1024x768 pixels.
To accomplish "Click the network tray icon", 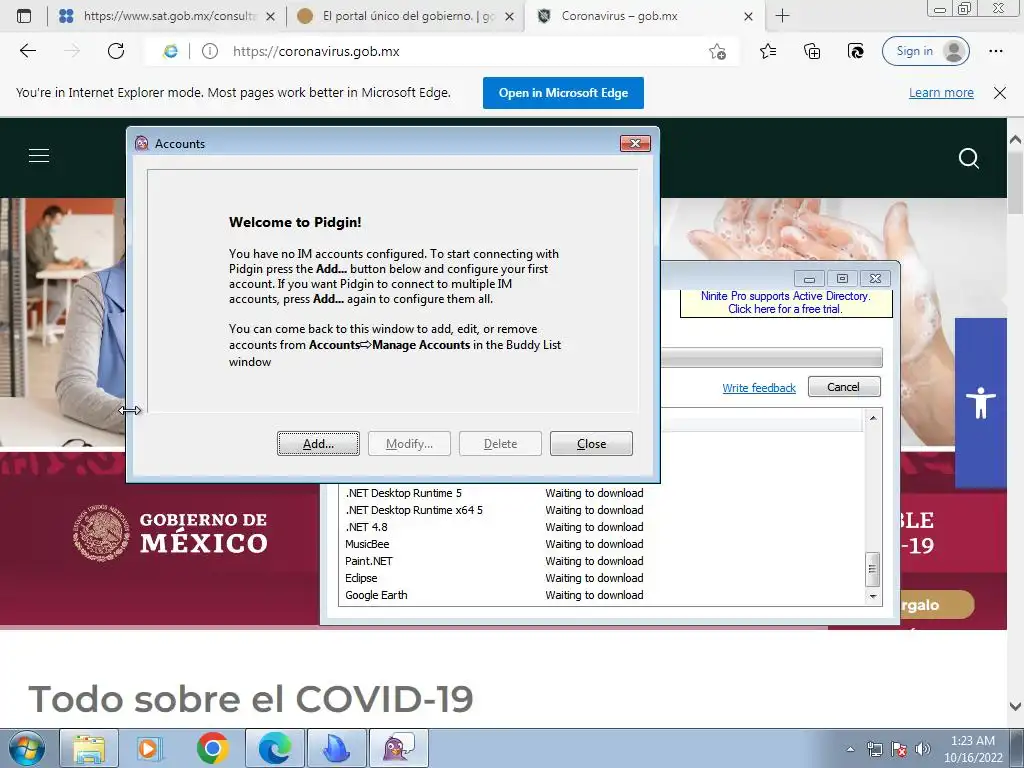I will [x=874, y=749].
